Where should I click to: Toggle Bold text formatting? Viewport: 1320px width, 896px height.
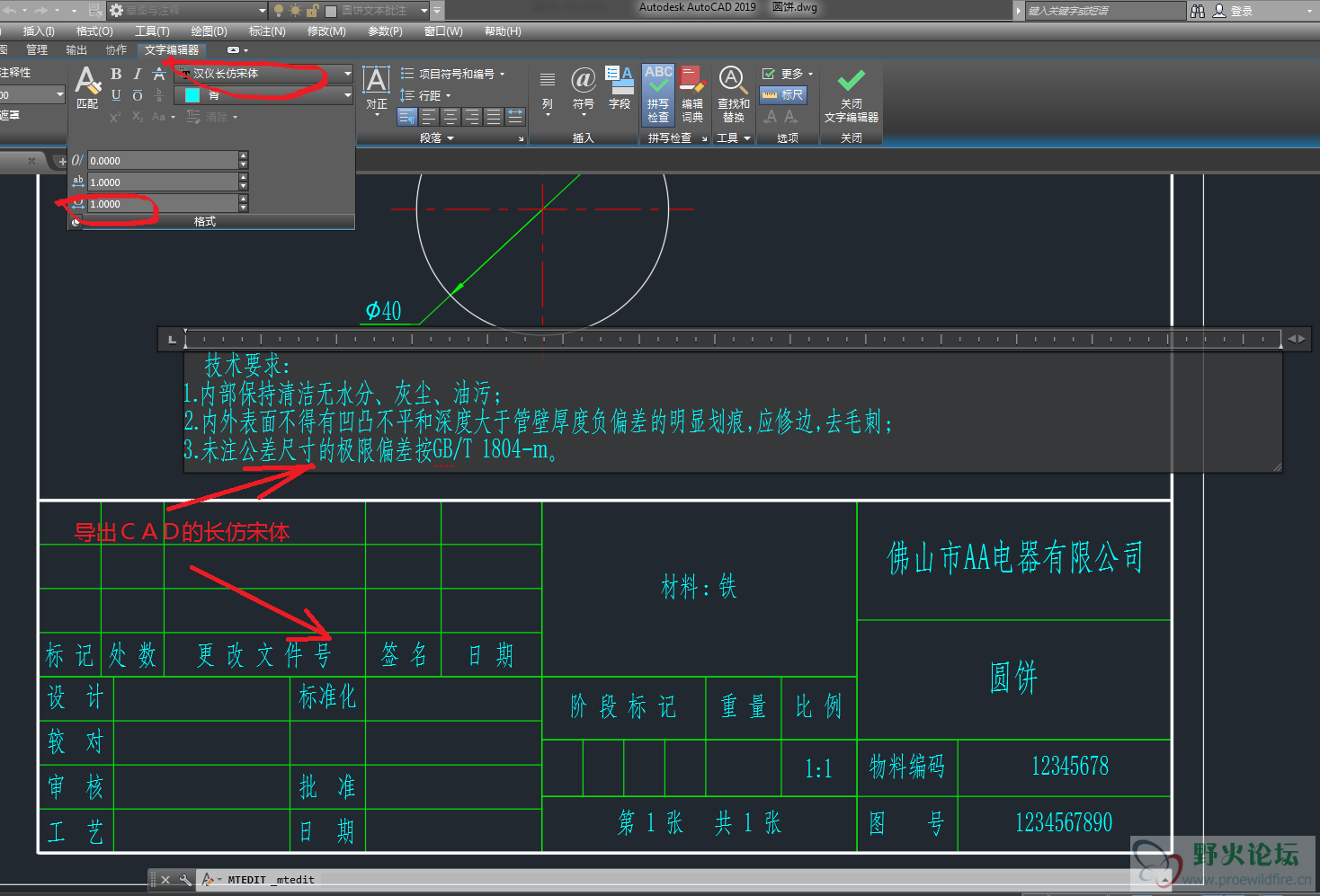tap(116, 74)
